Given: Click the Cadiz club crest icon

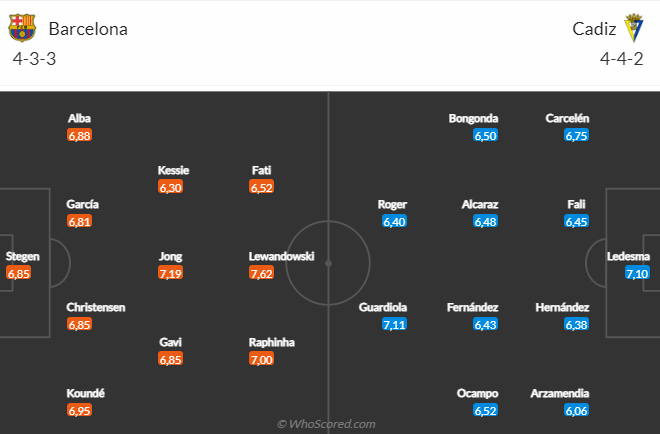Looking at the screenshot, I should coord(633,28).
